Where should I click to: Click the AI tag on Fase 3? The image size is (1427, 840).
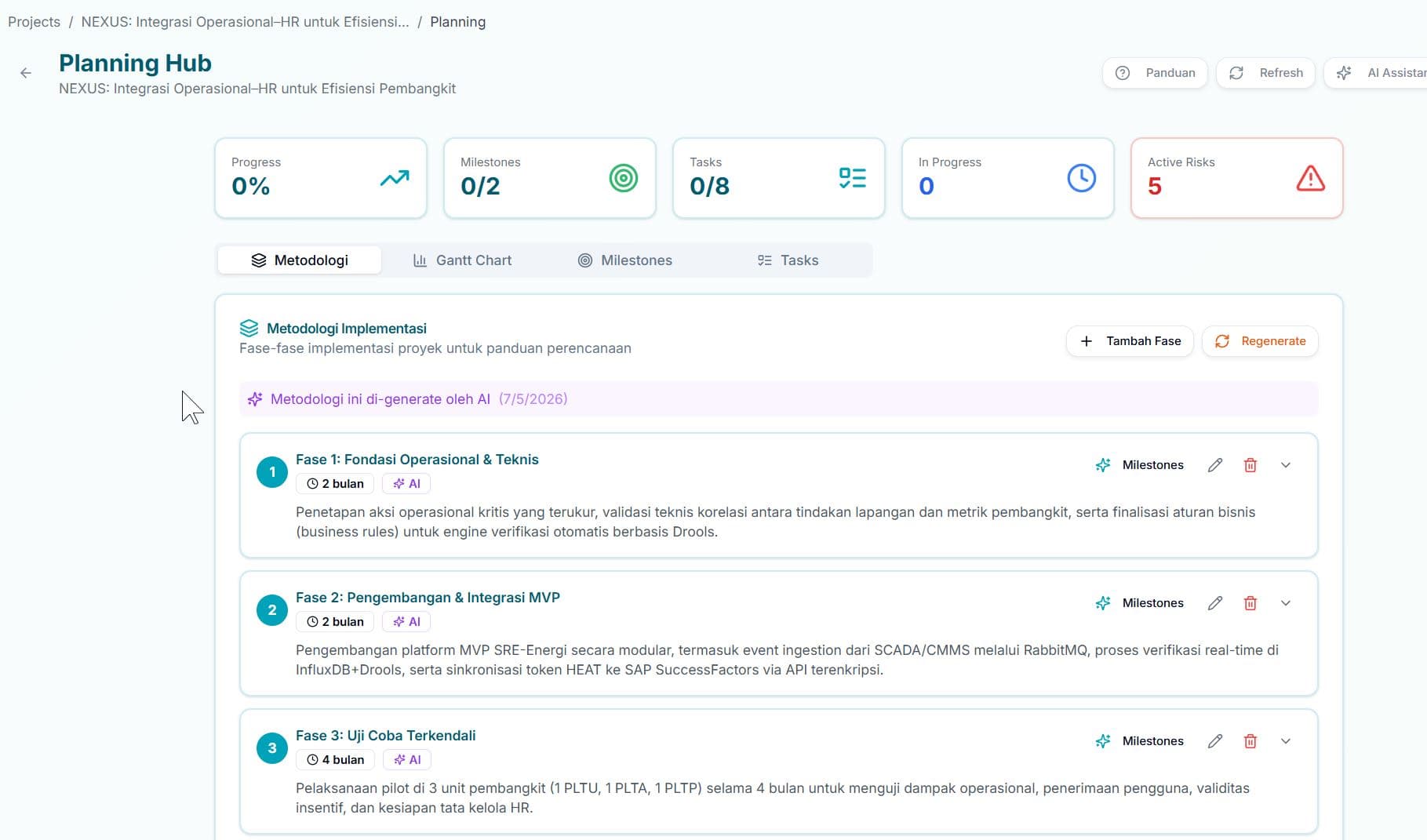[407, 760]
